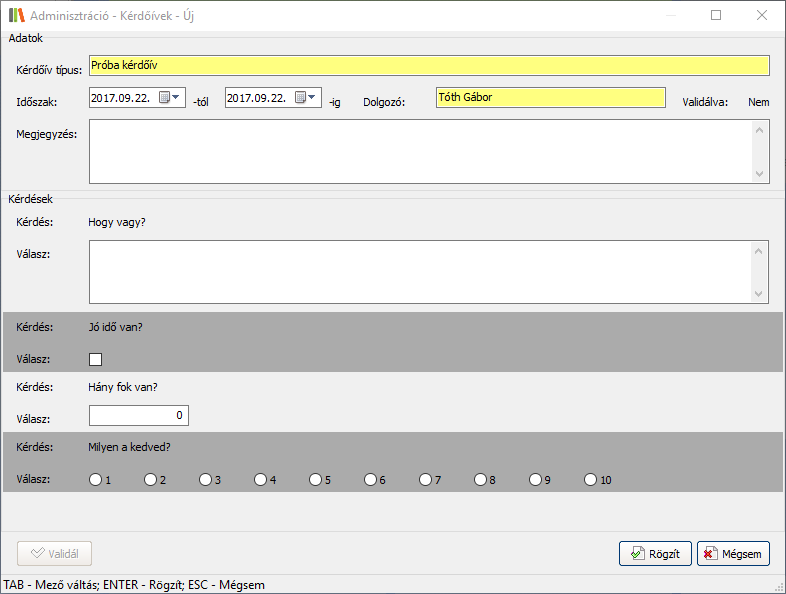Choose mood rating 5 radio button
This screenshot has height=594, width=786.
316,480
